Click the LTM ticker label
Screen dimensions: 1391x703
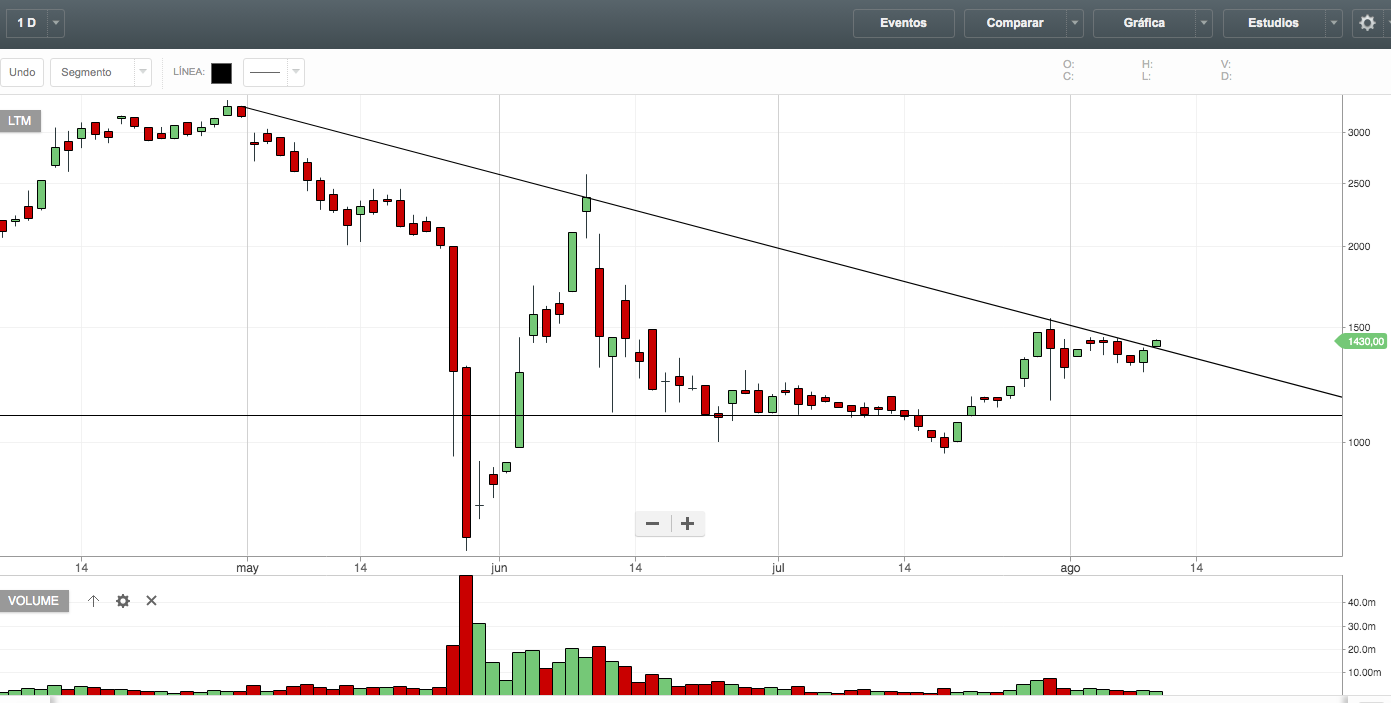pyautogui.click(x=20, y=121)
